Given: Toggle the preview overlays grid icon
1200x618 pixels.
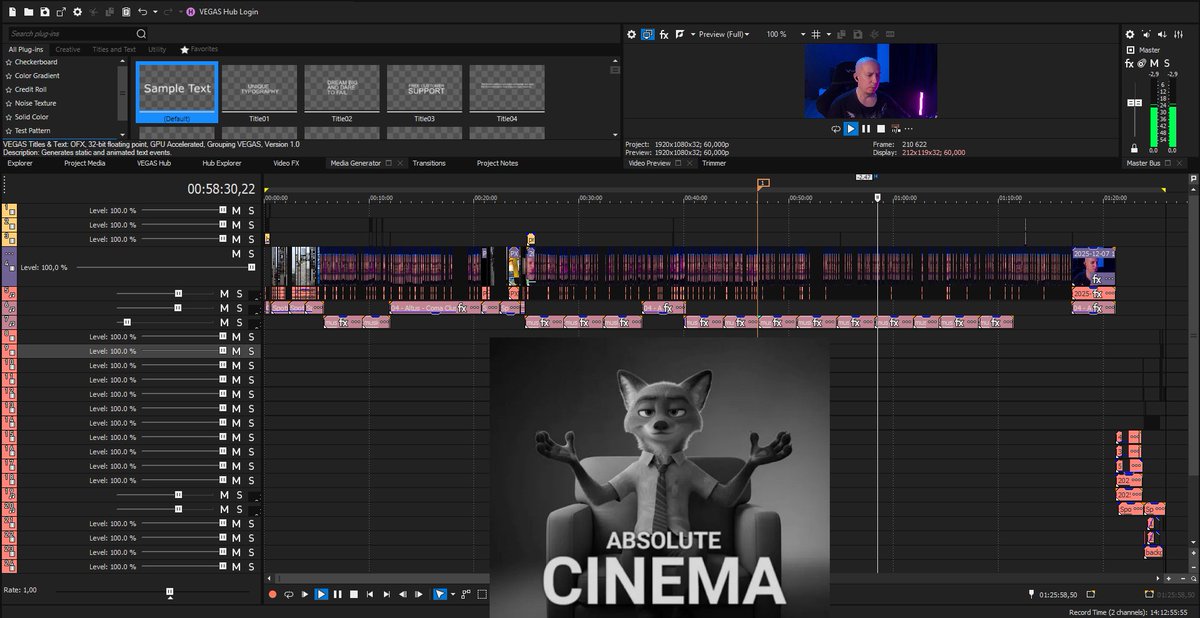Looking at the screenshot, I should (816, 34).
